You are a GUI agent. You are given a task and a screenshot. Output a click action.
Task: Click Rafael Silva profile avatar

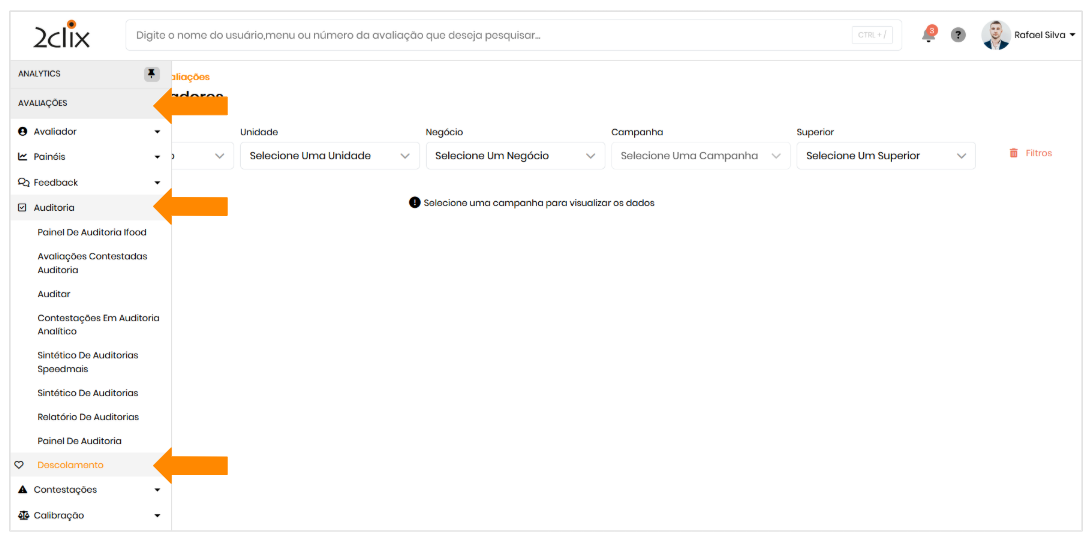pos(995,35)
